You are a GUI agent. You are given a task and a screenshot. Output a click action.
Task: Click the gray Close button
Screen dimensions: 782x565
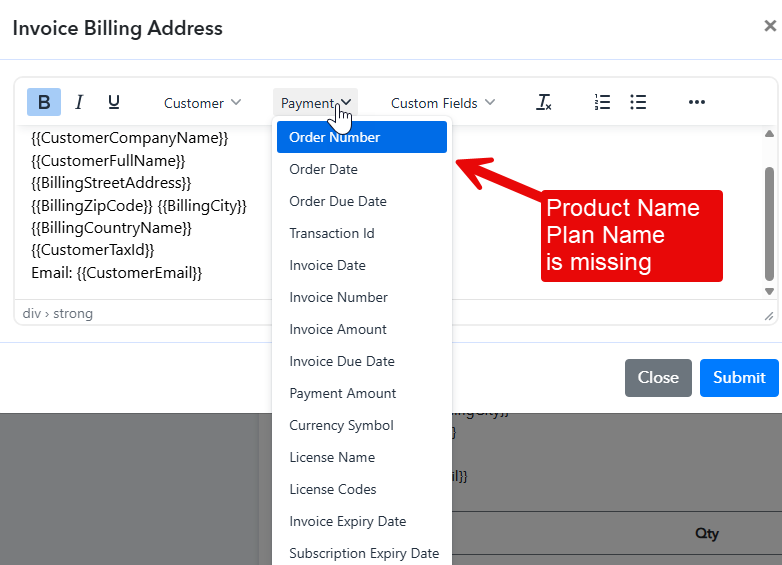tap(658, 377)
